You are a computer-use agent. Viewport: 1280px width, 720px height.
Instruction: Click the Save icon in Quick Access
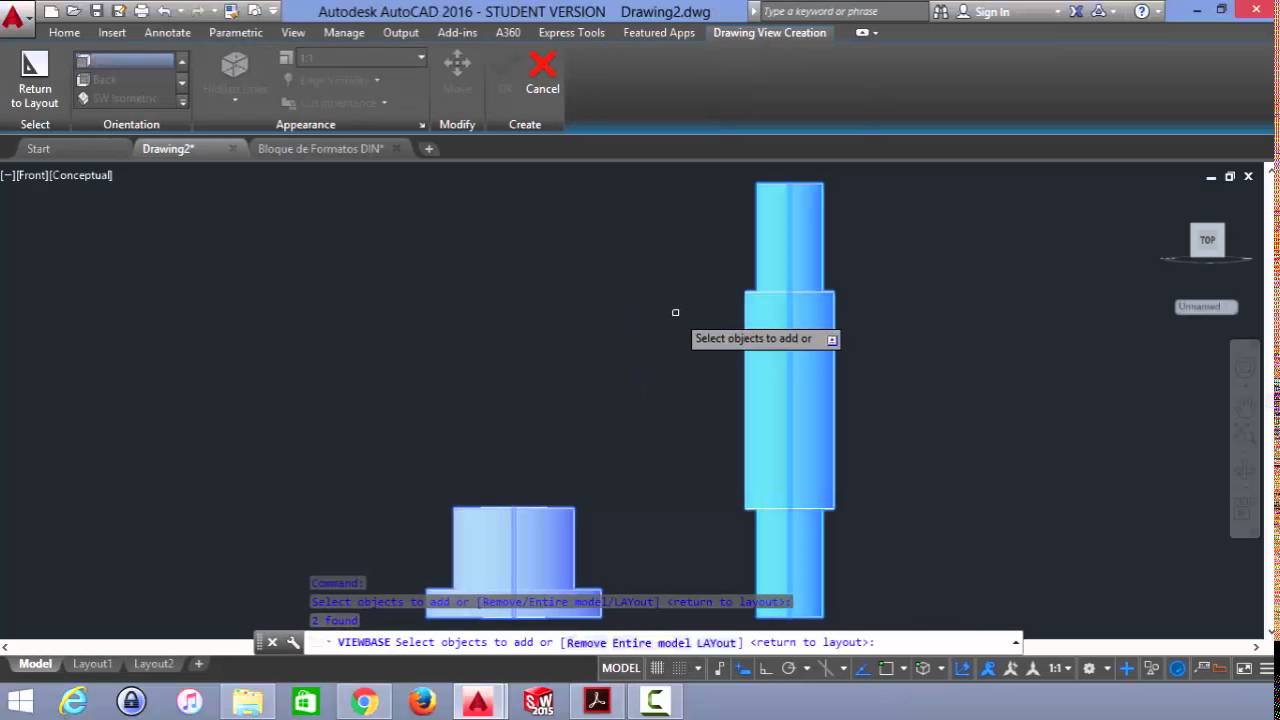pos(96,11)
